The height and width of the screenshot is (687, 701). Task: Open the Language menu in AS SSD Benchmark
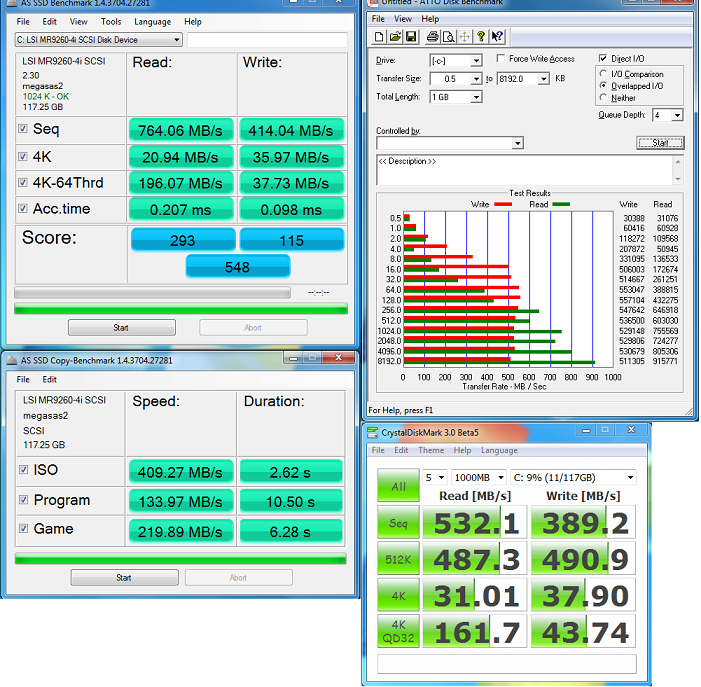[x=152, y=21]
